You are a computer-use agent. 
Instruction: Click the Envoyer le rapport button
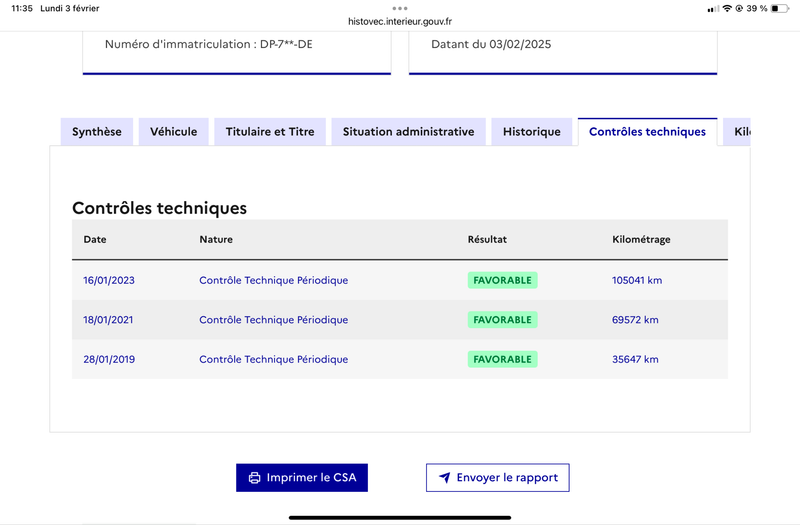tap(497, 478)
